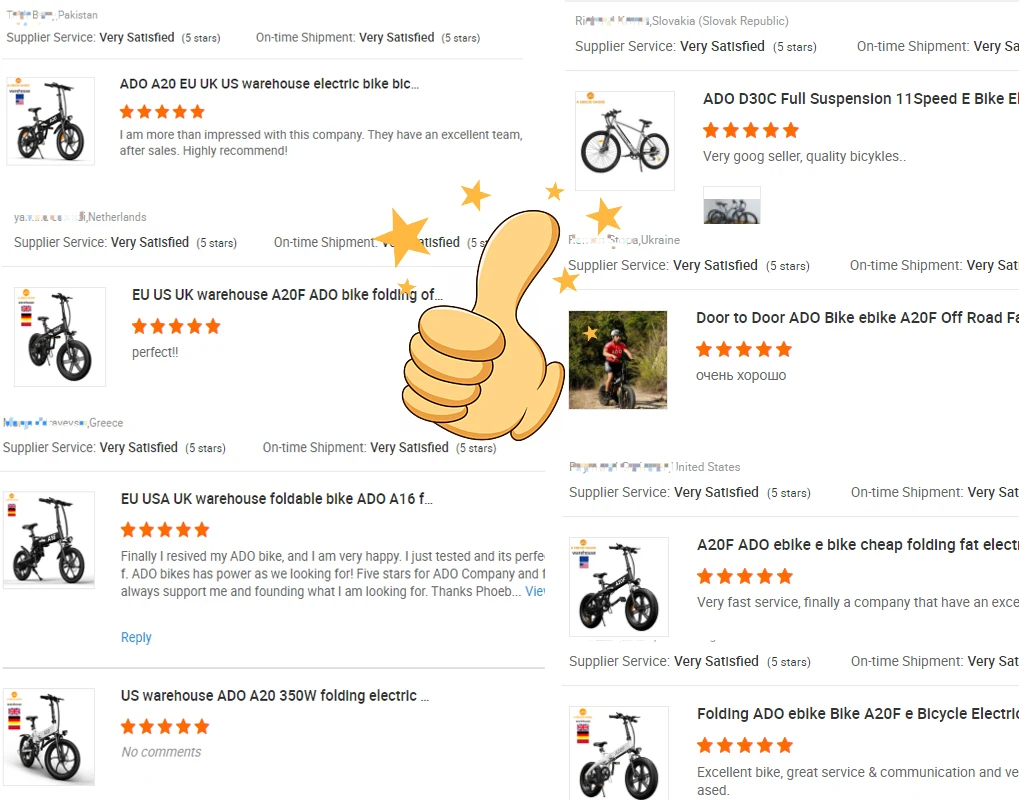Open the ADO D30C mountain bike thumbnail

click(x=625, y=140)
